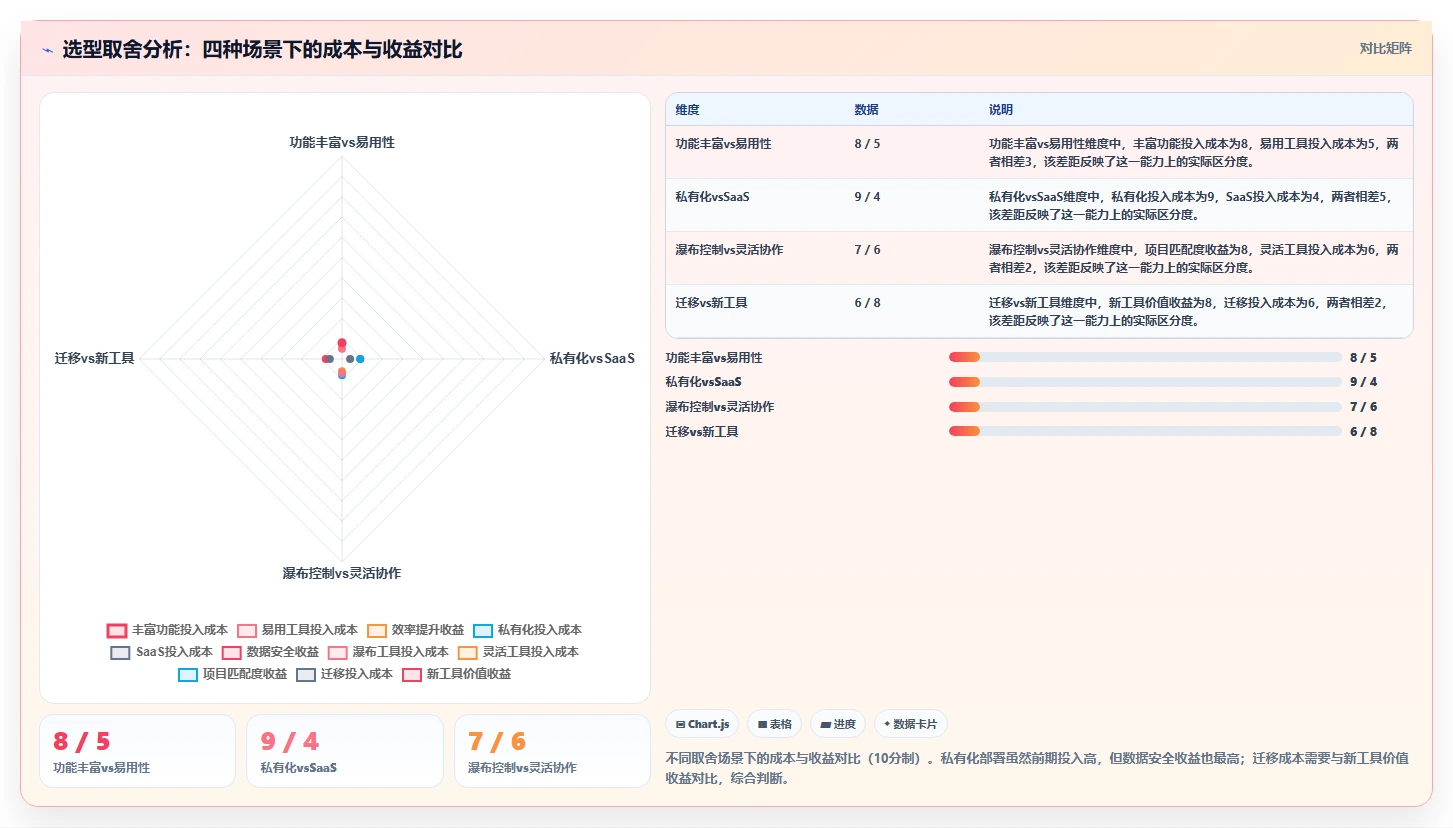Click progress value 9 / 4 at right

pos(1363,381)
